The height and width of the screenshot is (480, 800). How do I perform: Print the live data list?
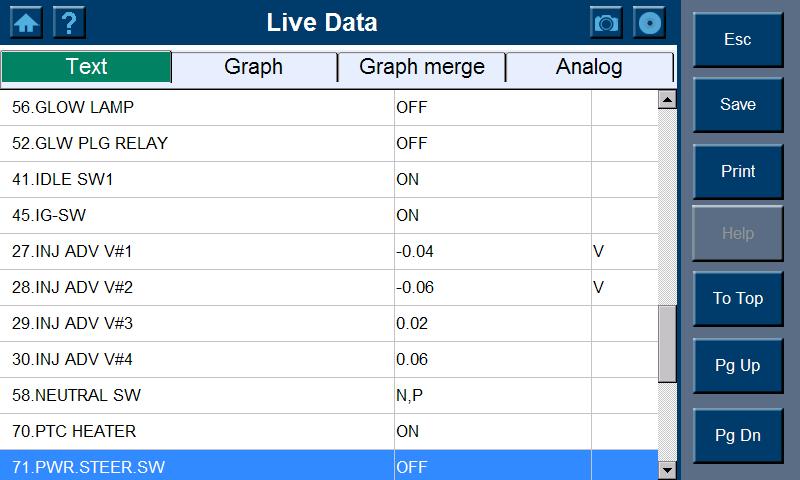pos(738,171)
